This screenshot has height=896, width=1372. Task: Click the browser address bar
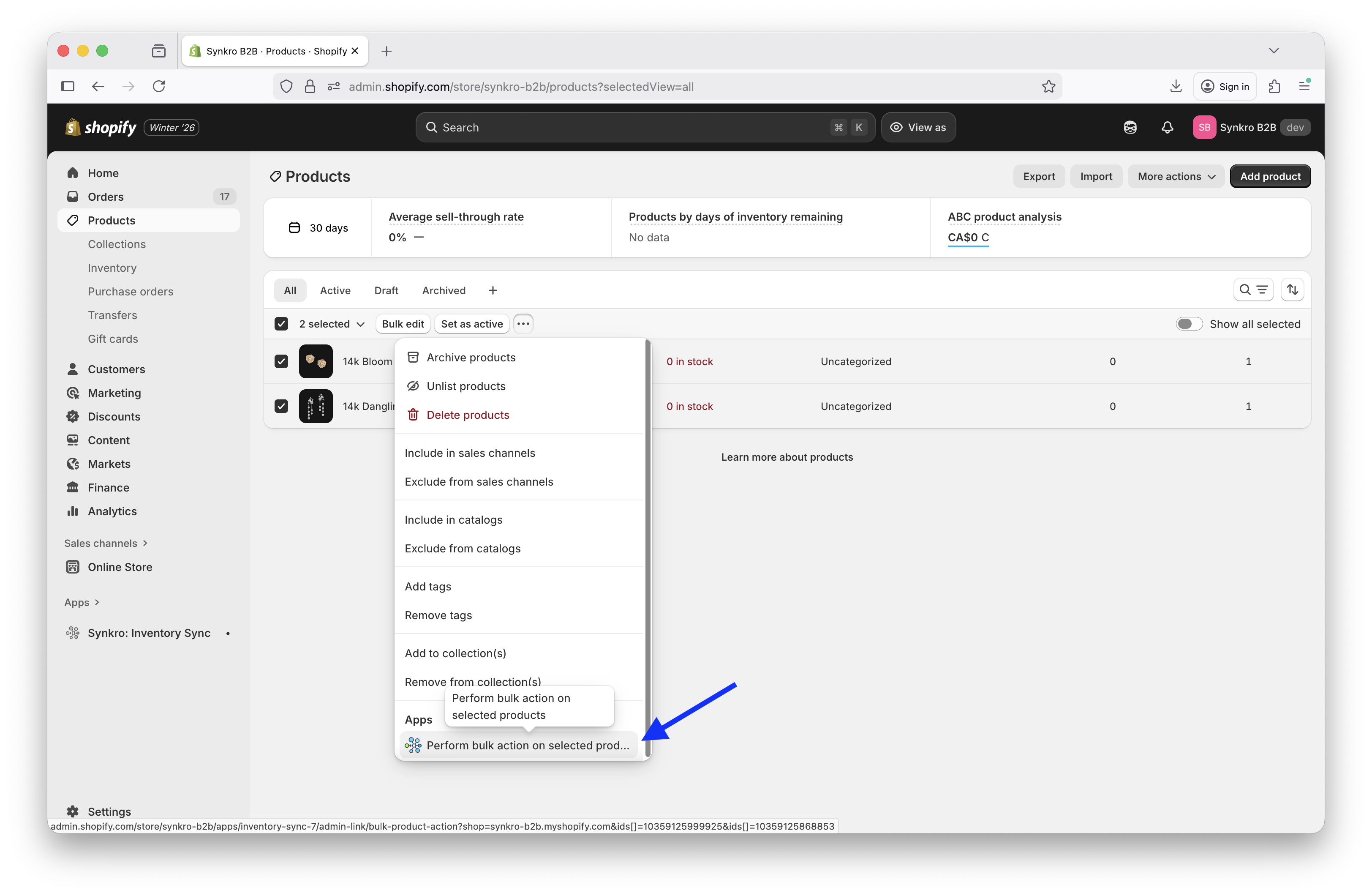(634, 87)
